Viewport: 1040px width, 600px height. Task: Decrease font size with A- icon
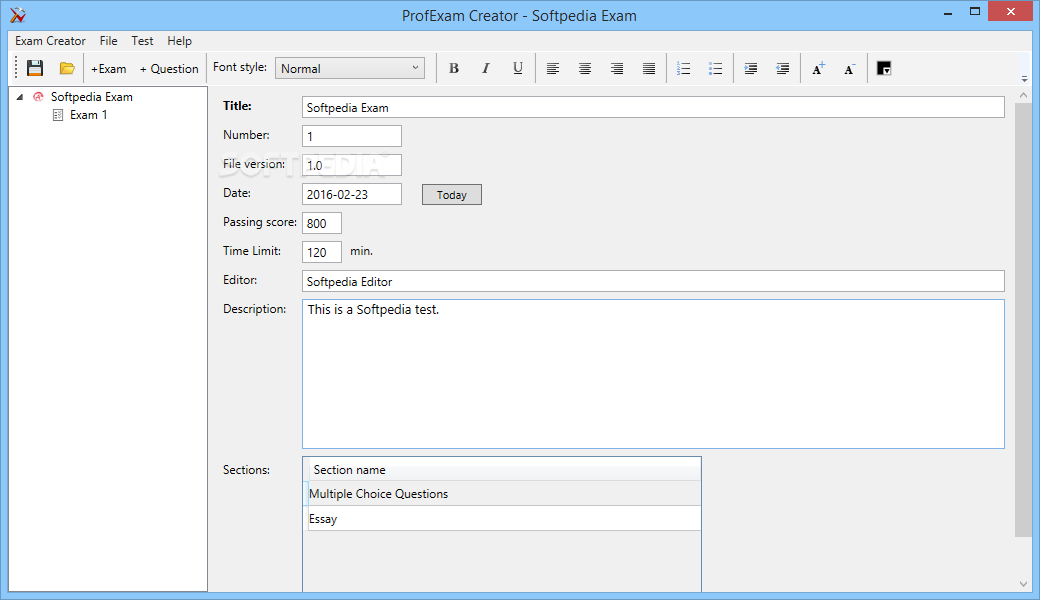(850, 68)
